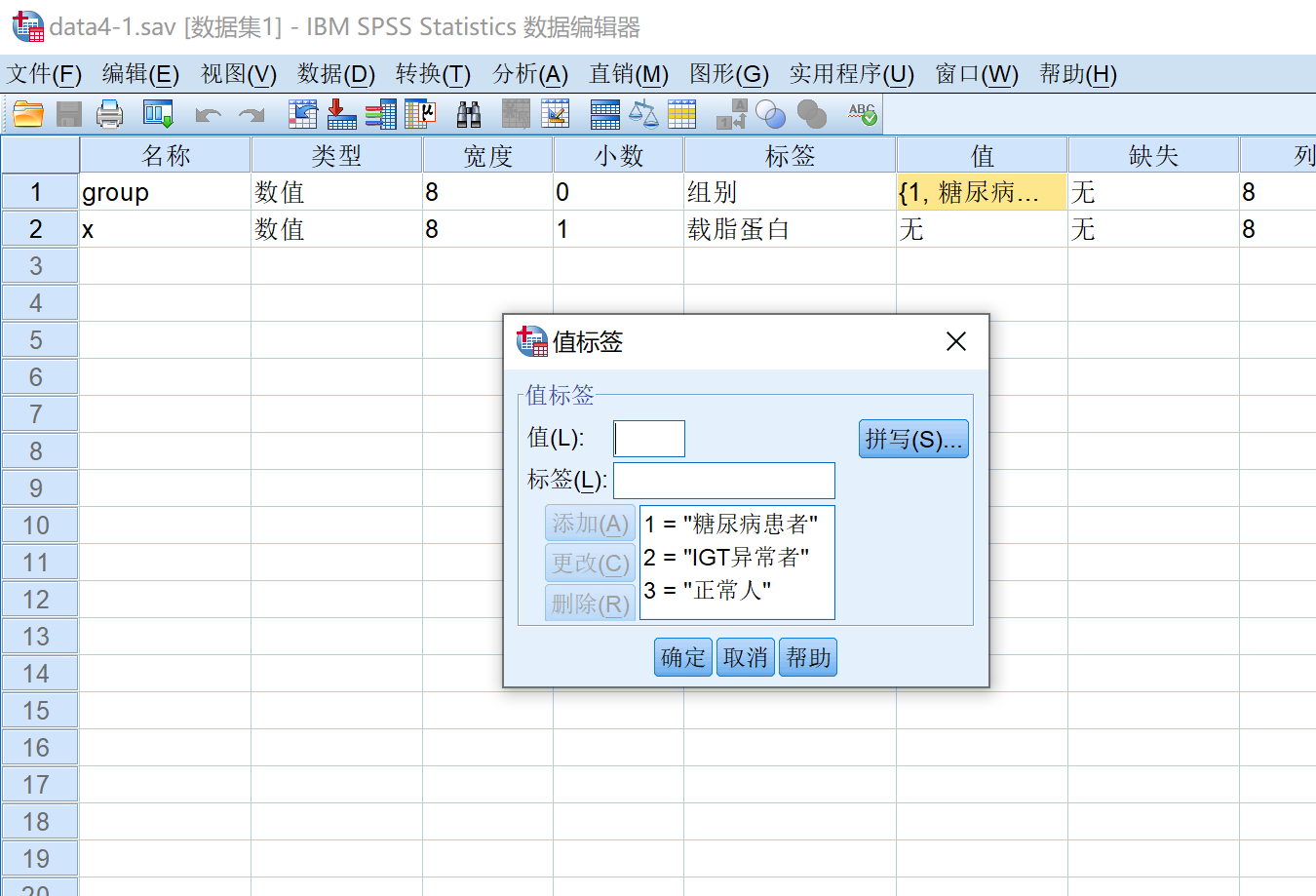This screenshot has height=896, width=1316.
Task: Select the 2 = "IGT异常者" list entry
Action: 726,557
